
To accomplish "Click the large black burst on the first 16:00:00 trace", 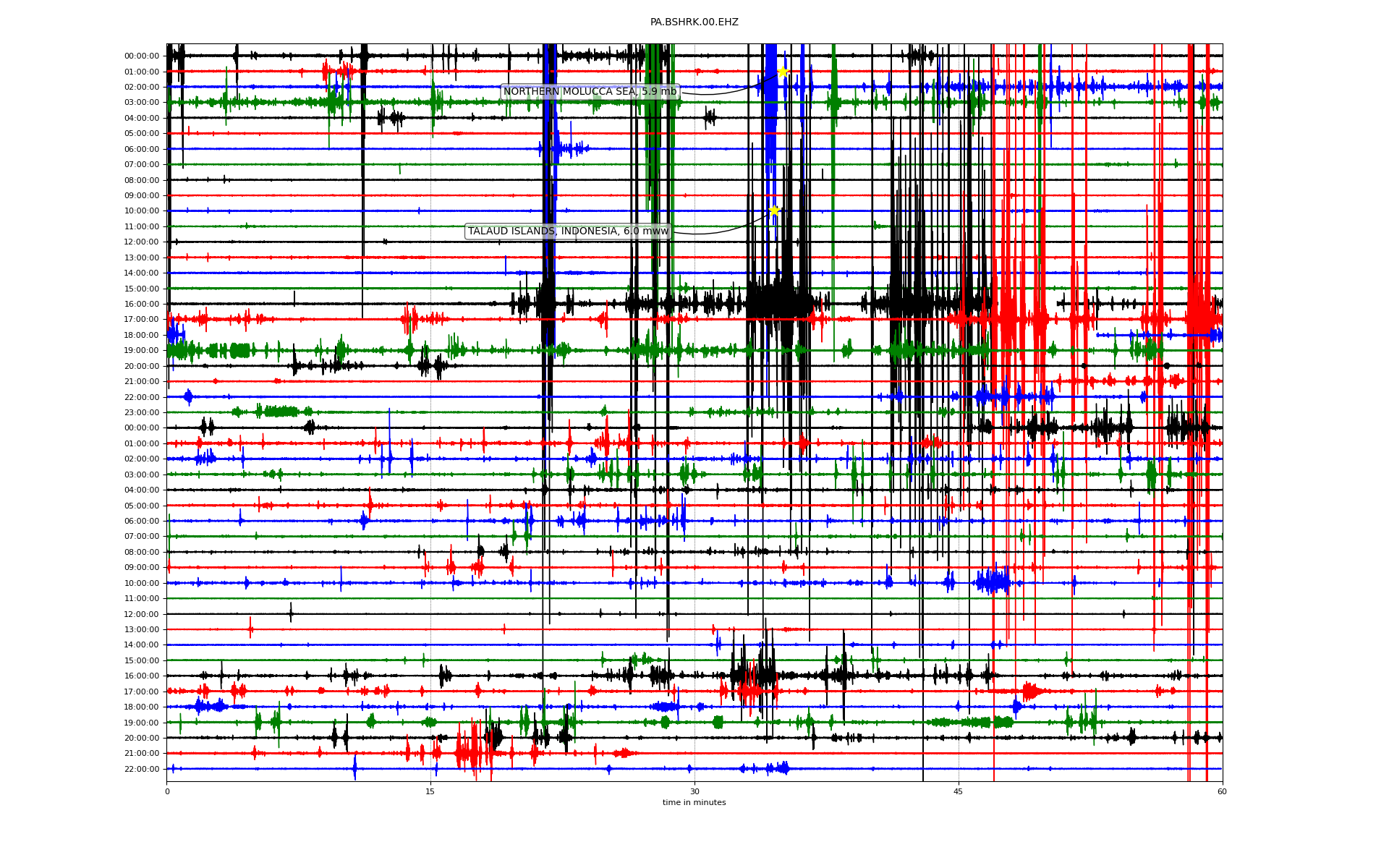I will click(x=778, y=302).
